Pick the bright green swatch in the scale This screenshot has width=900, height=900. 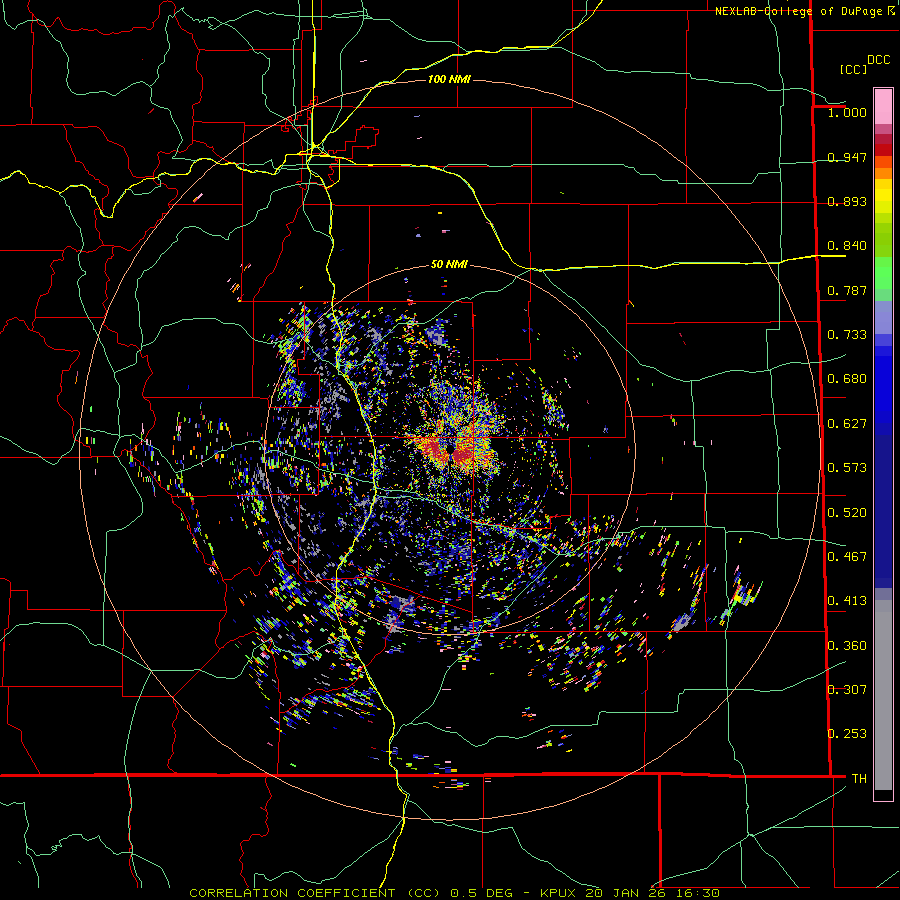(x=883, y=273)
